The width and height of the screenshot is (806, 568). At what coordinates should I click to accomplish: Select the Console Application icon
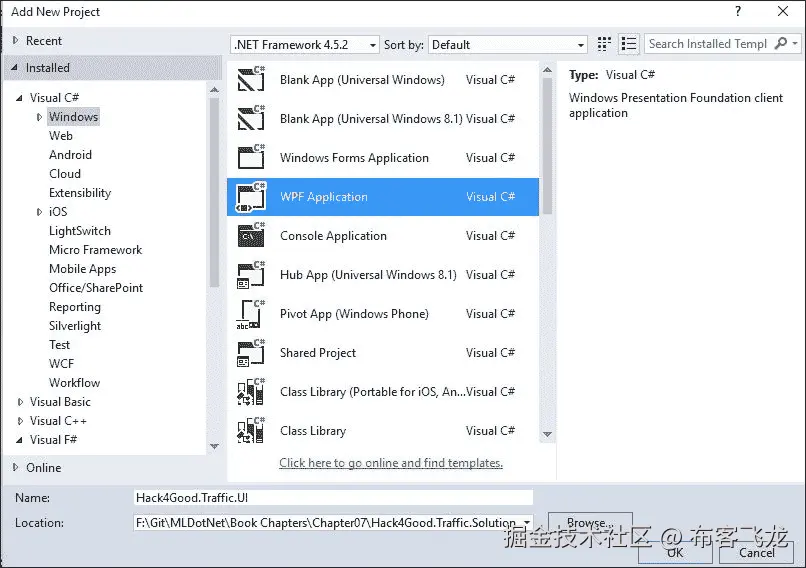(x=251, y=235)
